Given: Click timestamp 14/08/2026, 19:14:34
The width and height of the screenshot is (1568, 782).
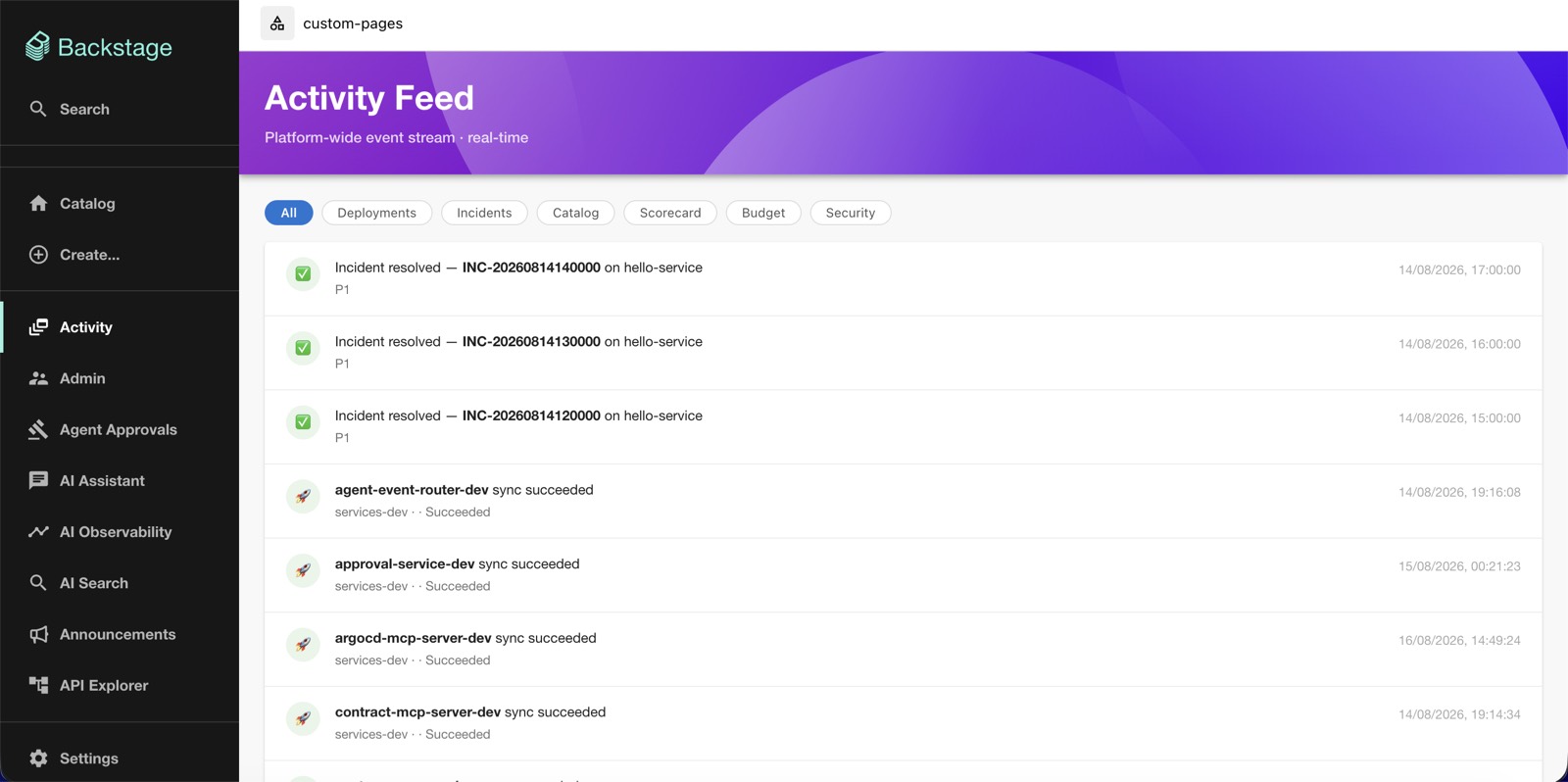Looking at the screenshot, I should [x=1459, y=714].
